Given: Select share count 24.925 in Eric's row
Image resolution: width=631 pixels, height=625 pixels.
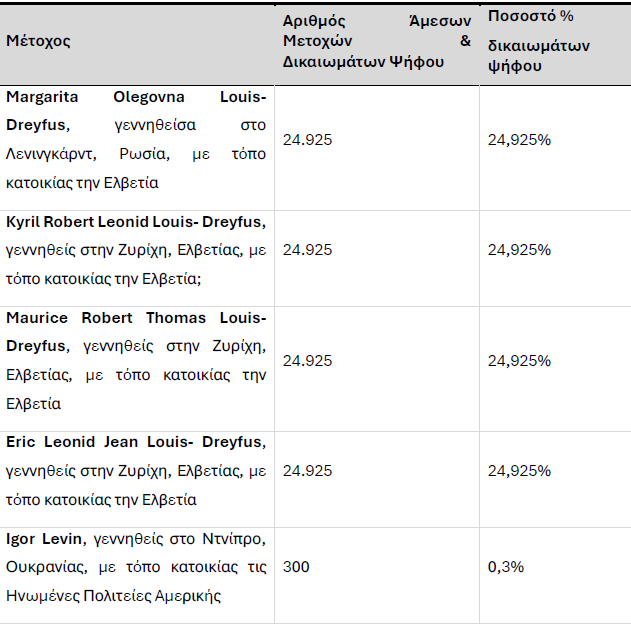Looking at the screenshot, I should [x=307, y=470].
